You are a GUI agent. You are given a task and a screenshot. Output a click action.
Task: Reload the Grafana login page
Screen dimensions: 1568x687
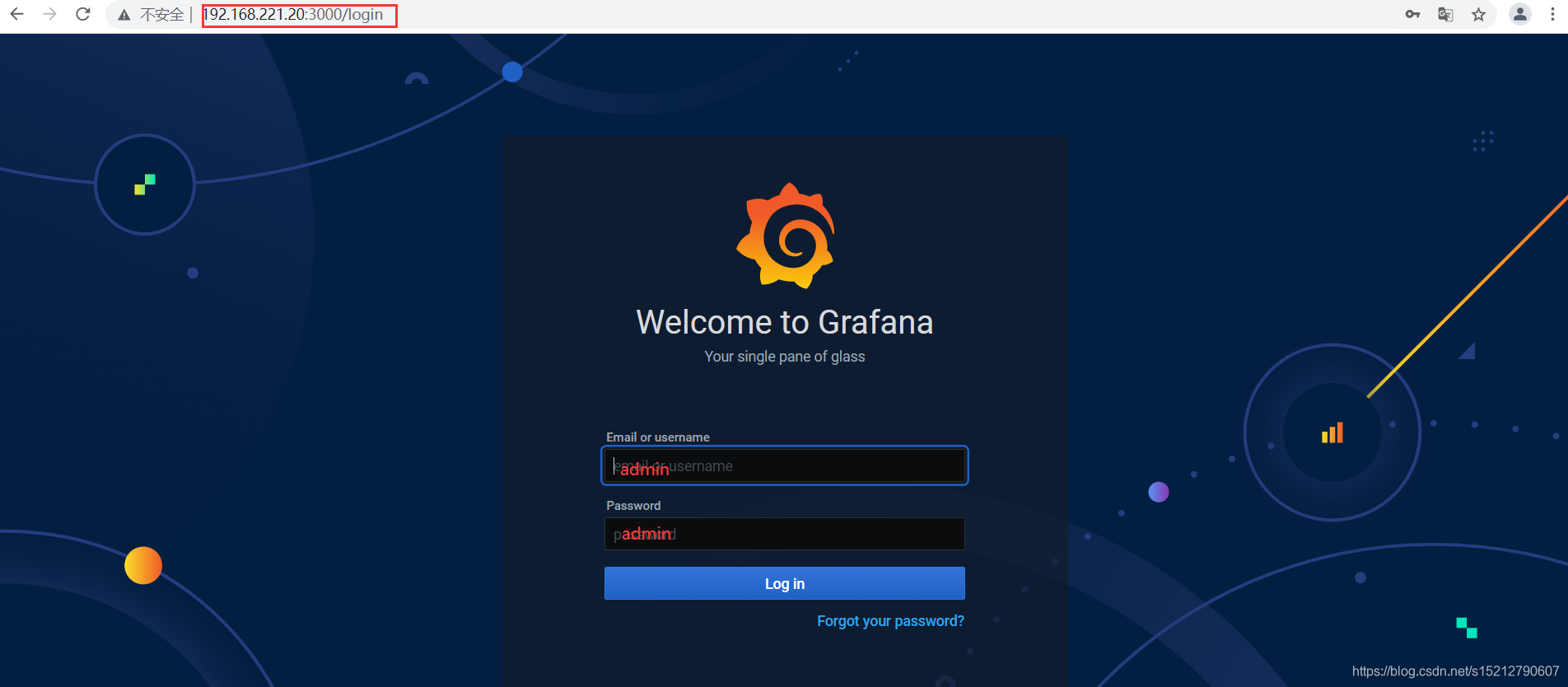[x=82, y=14]
